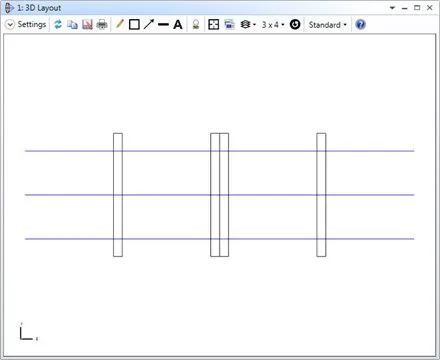The height and width of the screenshot is (360, 440).
Task: Open the Standard dropdown menu
Action: pyautogui.click(x=328, y=25)
